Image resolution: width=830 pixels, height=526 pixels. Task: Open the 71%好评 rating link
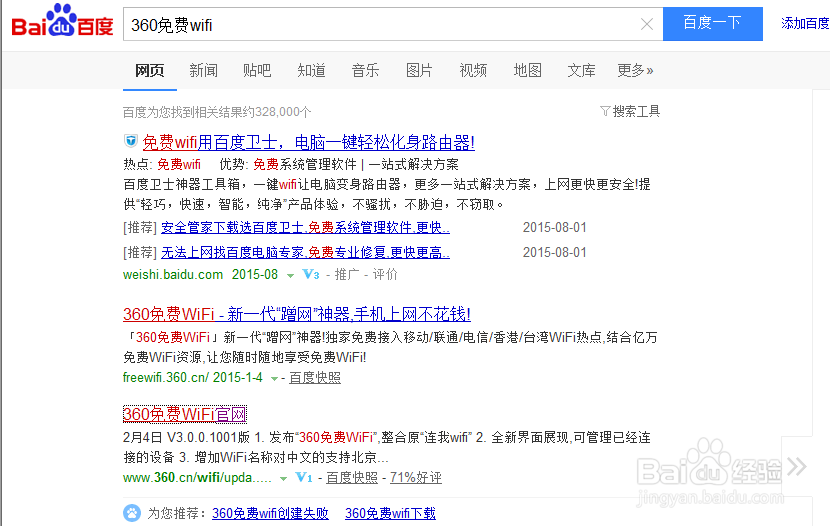pos(416,477)
